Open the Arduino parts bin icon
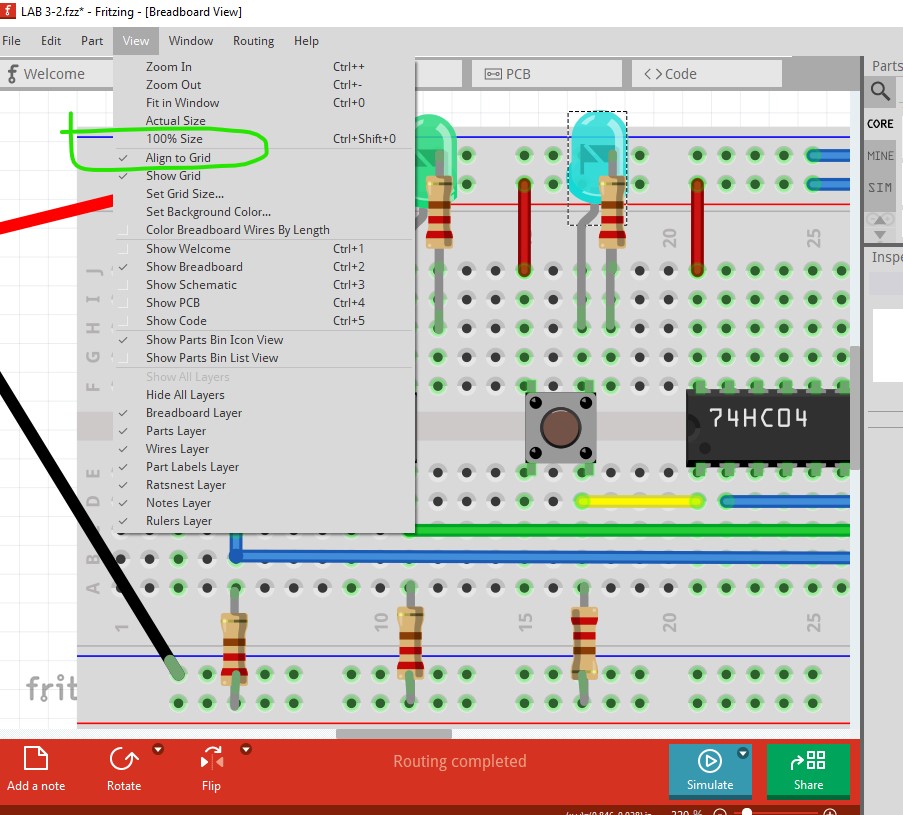The image size is (903, 815). (880, 219)
